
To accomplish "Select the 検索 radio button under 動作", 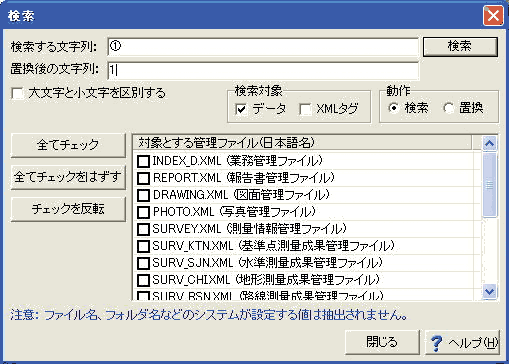I will (x=394, y=108).
